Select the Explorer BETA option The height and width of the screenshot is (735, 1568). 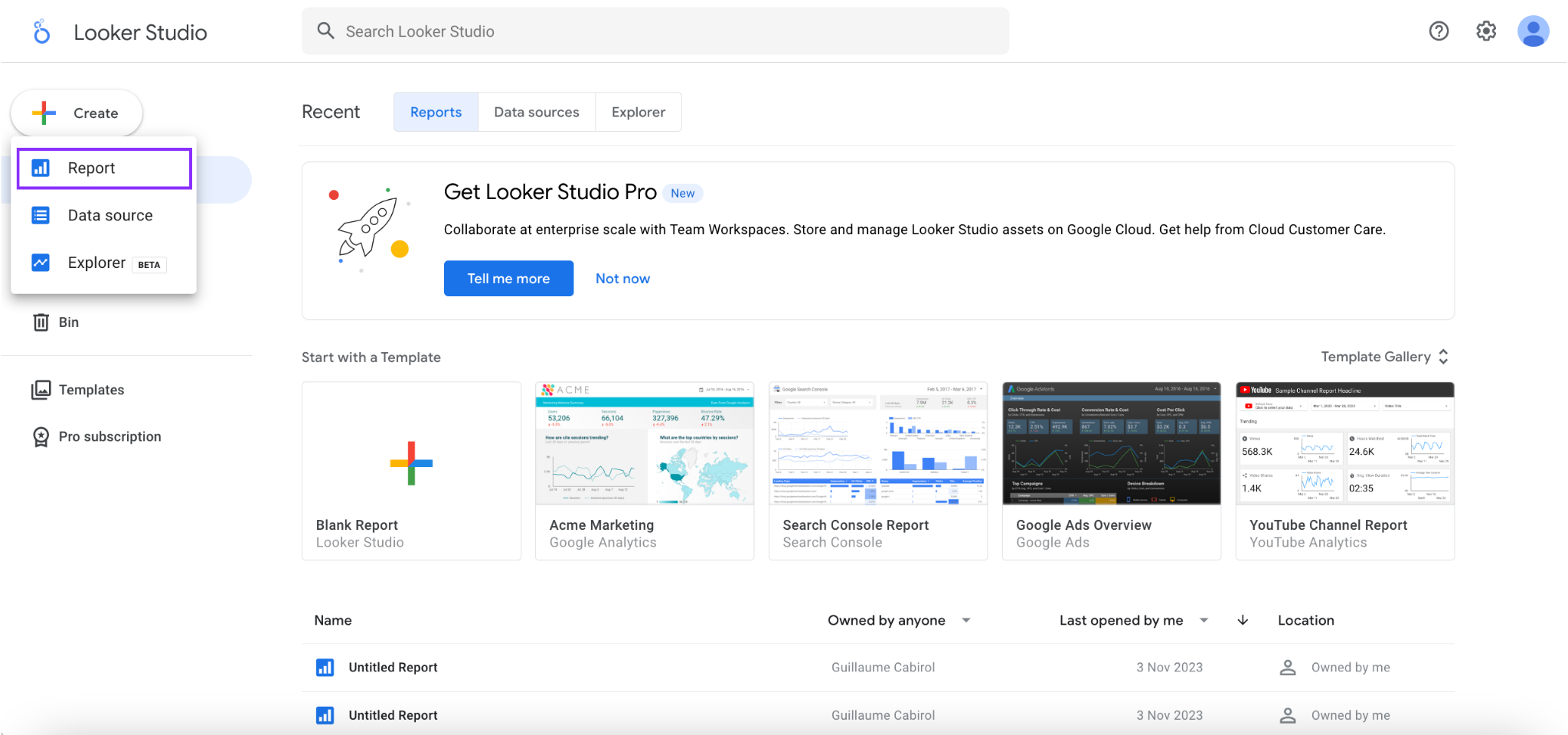pos(96,263)
